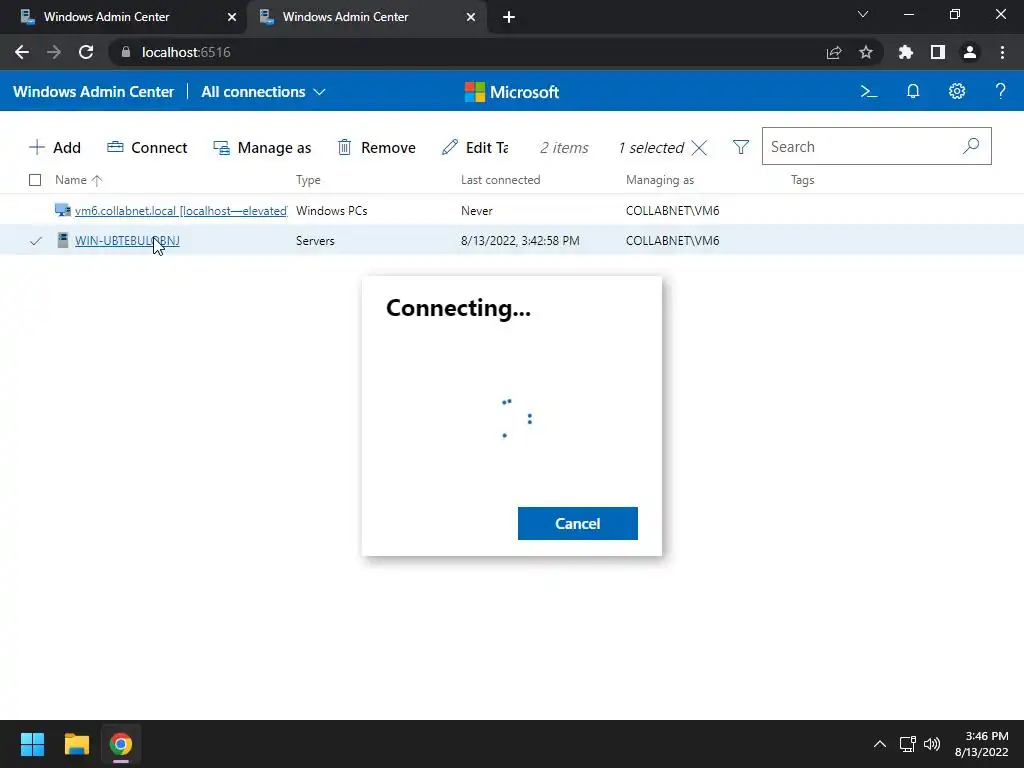Viewport: 1024px width, 768px height.
Task: Expand the All connections dropdown
Action: click(263, 92)
